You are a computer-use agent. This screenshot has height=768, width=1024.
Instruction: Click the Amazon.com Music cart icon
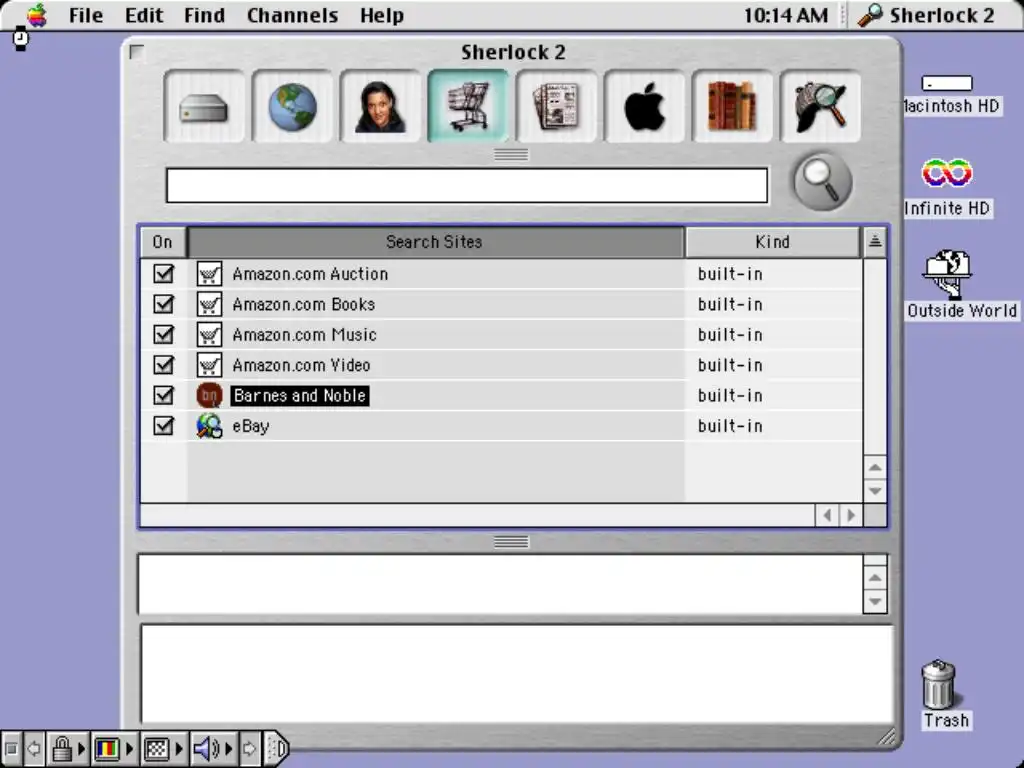(209, 334)
